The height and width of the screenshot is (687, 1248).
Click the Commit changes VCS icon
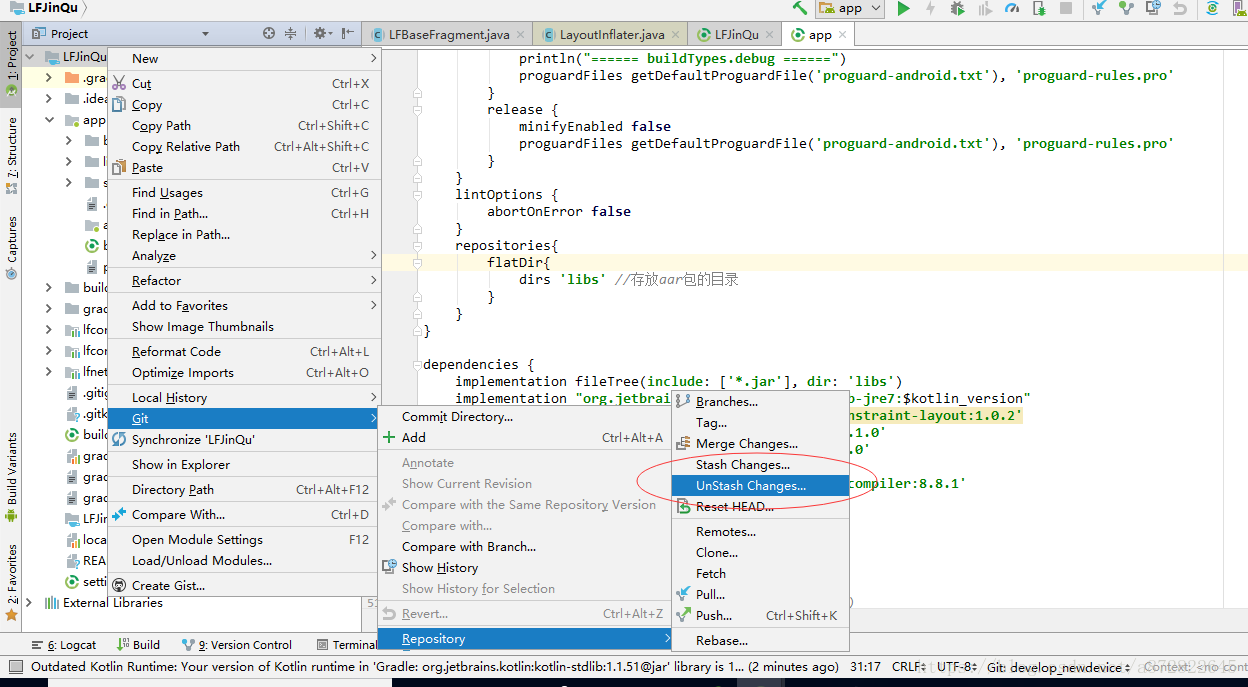(1127, 8)
